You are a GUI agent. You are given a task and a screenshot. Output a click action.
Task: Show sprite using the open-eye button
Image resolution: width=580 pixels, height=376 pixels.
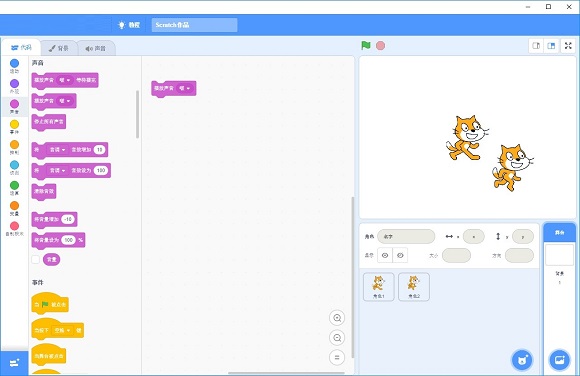point(385,255)
